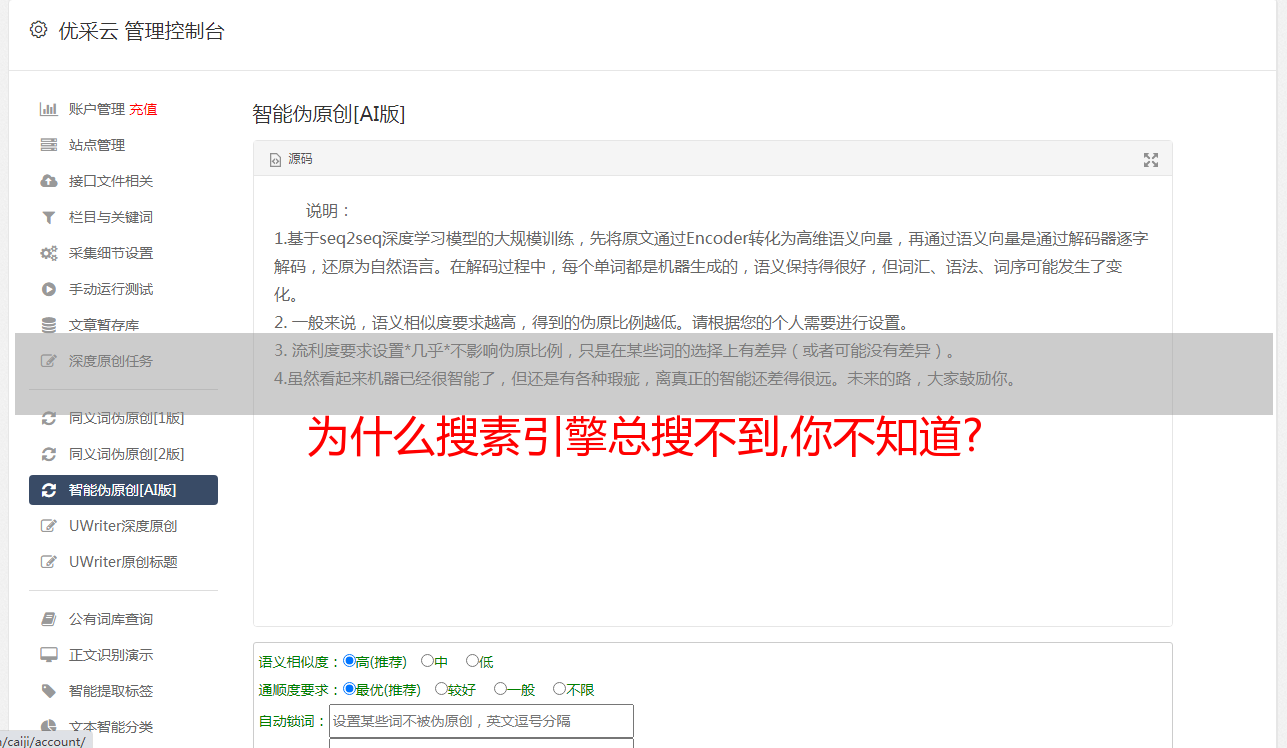Click the 站点管理 server icon
This screenshot has height=748, width=1287.
[48, 145]
